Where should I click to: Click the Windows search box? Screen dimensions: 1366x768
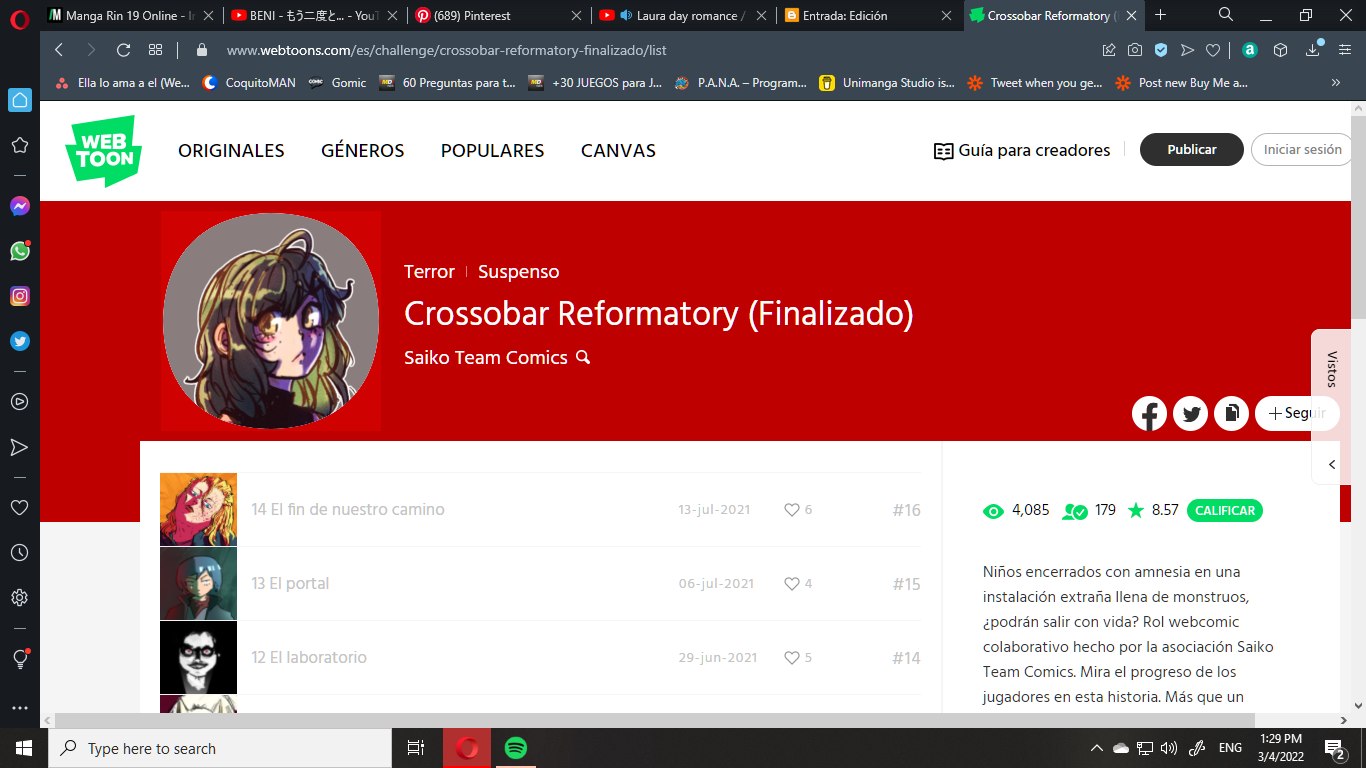pos(220,748)
